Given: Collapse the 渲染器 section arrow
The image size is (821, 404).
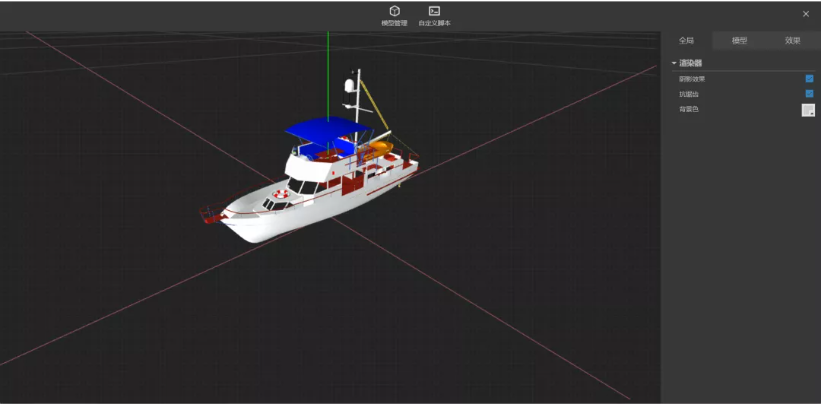Looking at the screenshot, I should [674, 63].
